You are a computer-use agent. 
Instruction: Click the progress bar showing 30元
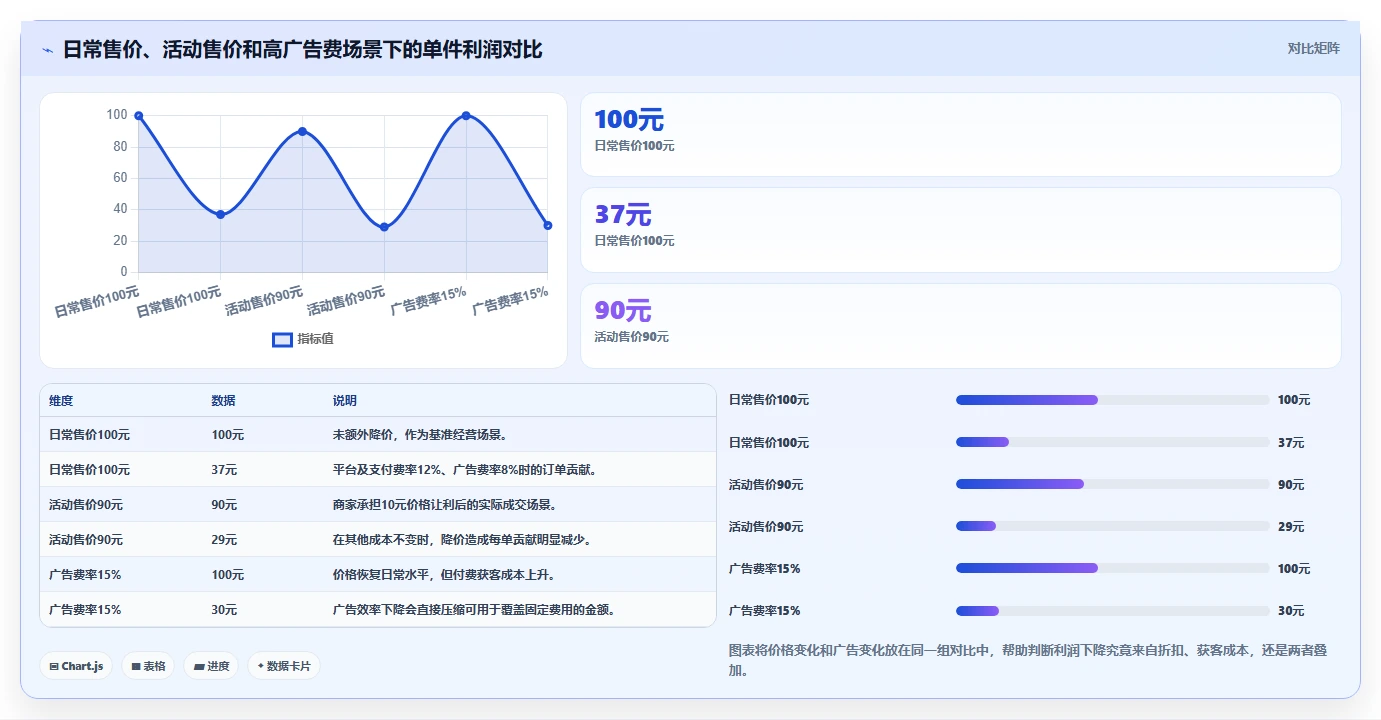pos(1112,610)
